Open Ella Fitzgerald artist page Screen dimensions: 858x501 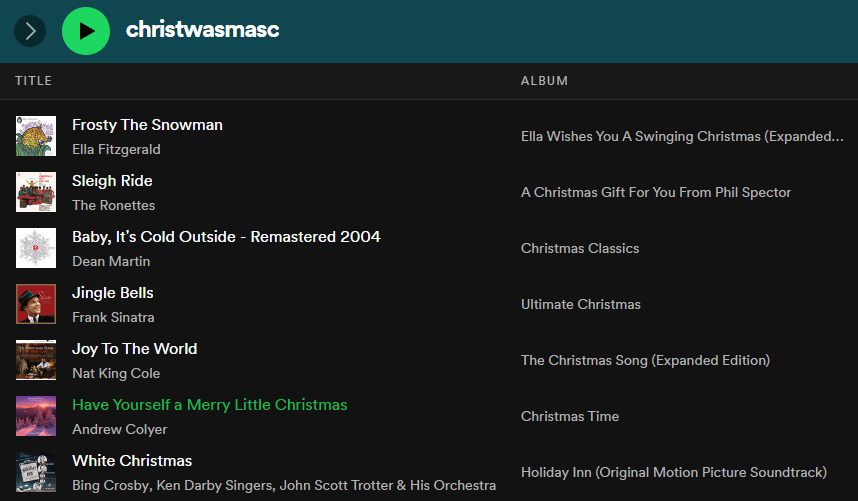click(x=117, y=149)
